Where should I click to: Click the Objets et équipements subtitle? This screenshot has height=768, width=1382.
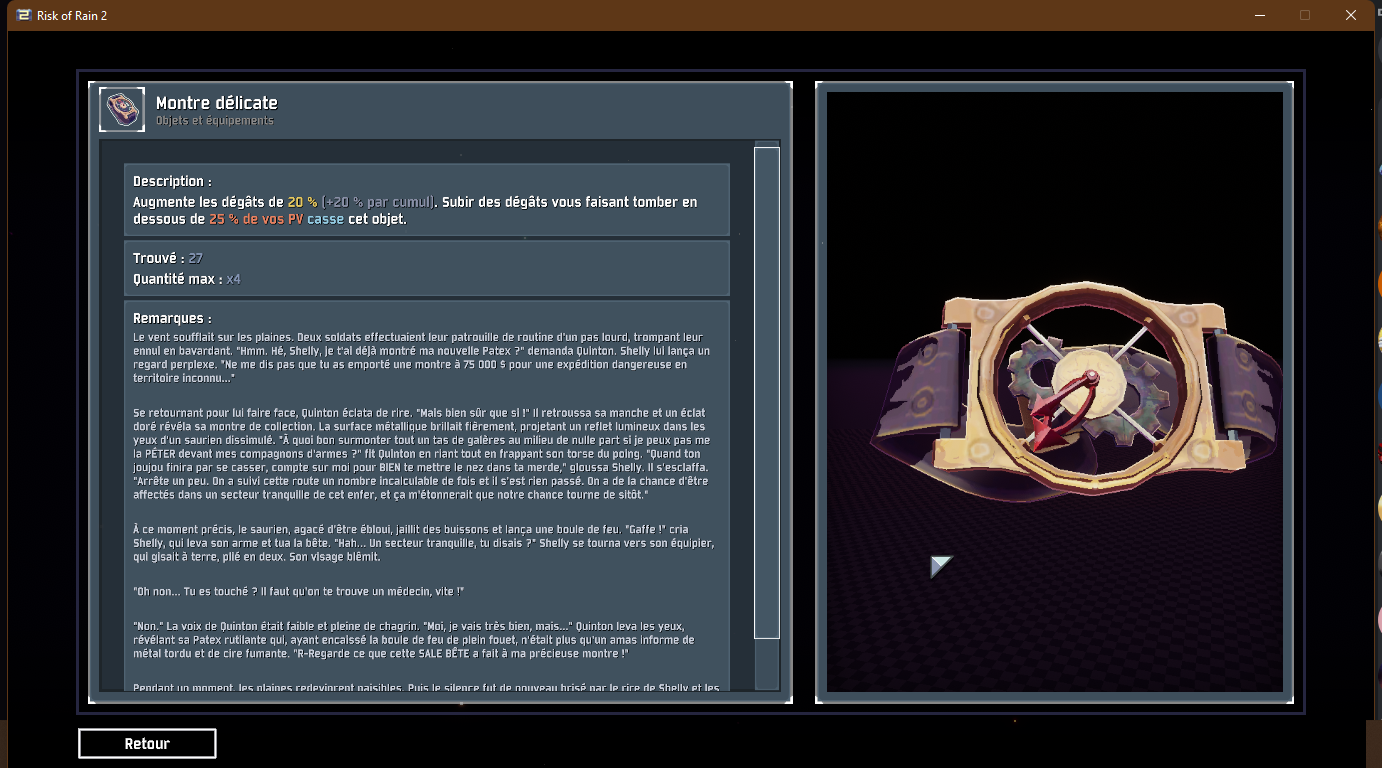coord(214,121)
